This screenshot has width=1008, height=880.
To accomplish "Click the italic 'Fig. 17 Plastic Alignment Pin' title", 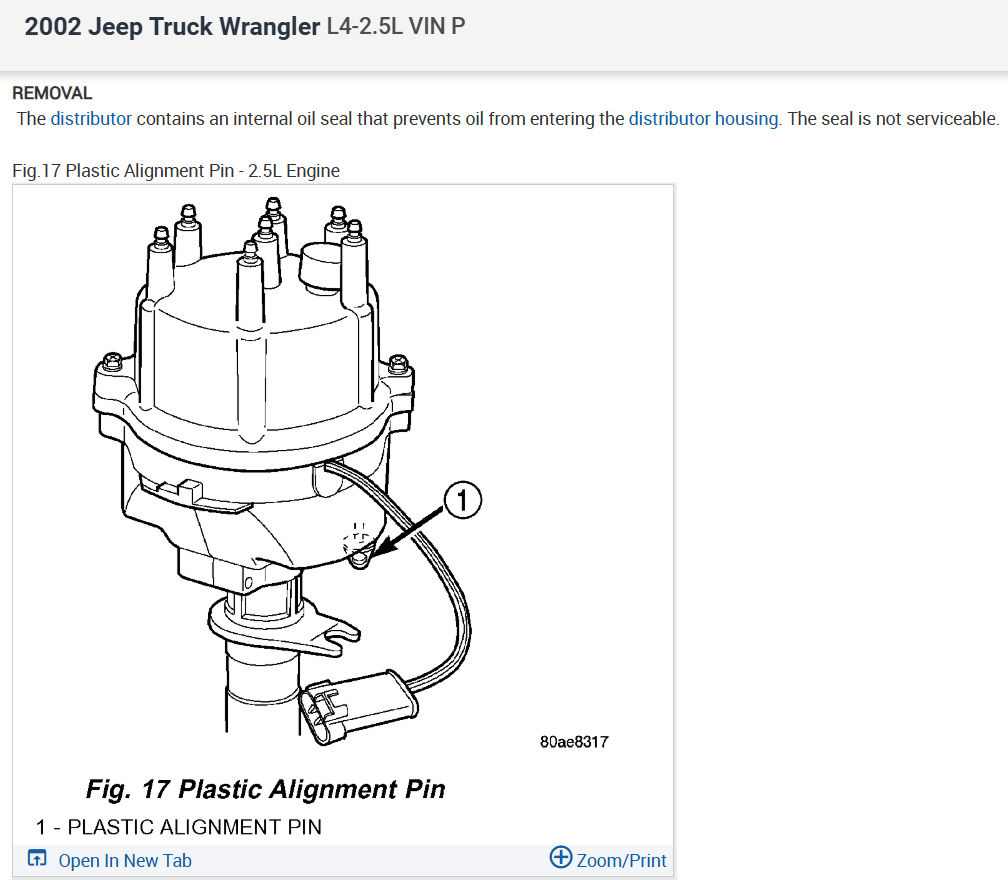I will tap(266, 789).
